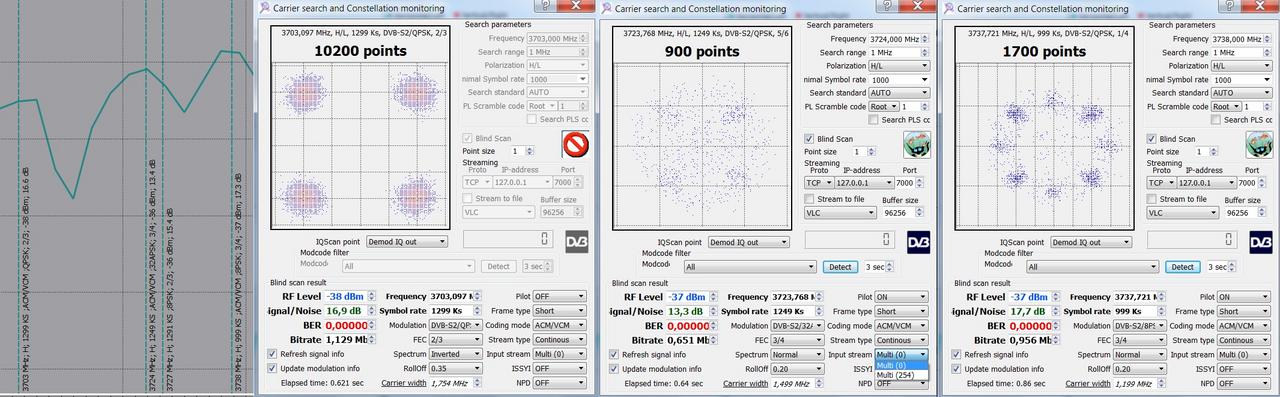Click the Detect button in the right window

[x=1182, y=267]
